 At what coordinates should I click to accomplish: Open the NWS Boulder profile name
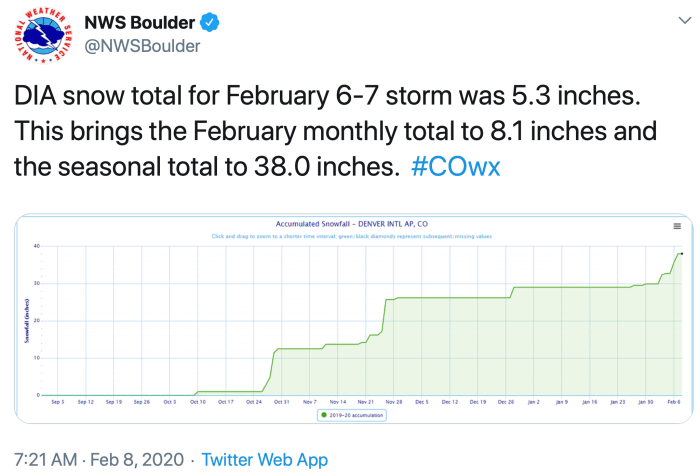tap(139, 23)
